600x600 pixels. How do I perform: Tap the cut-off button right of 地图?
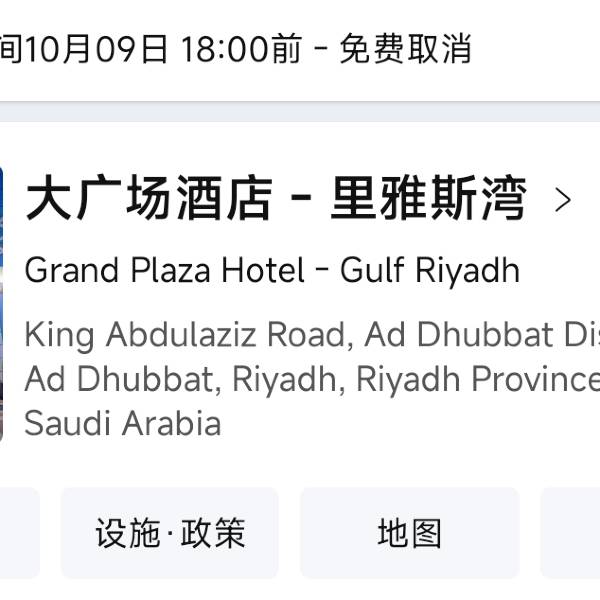point(572,533)
